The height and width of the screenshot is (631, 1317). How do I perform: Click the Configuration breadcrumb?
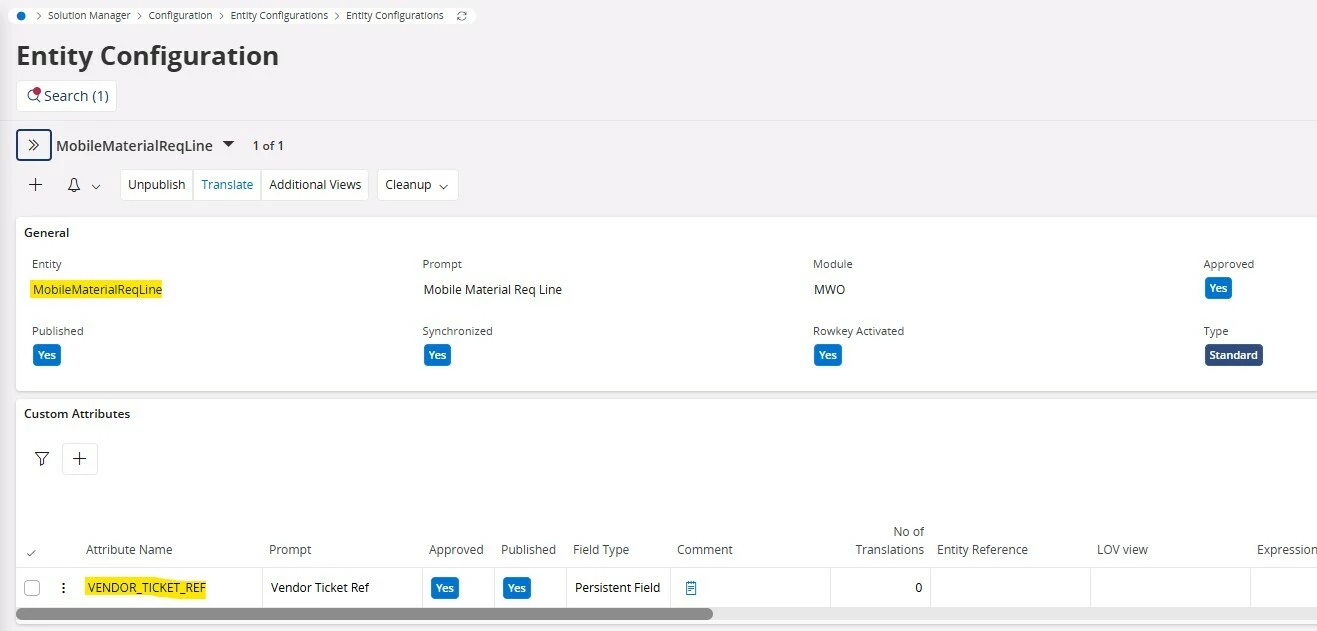(x=180, y=16)
